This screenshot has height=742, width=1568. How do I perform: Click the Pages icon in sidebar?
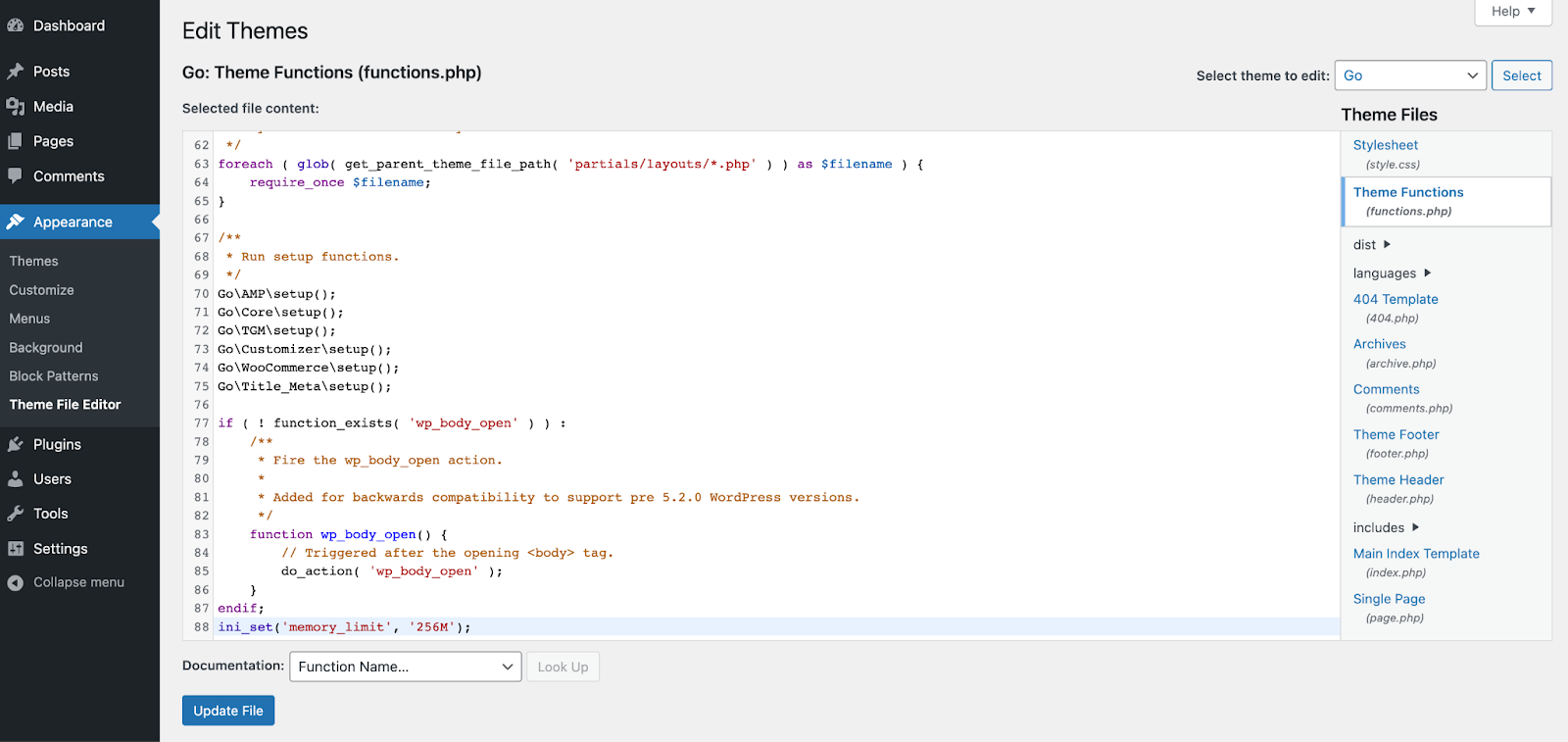coord(16,141)
